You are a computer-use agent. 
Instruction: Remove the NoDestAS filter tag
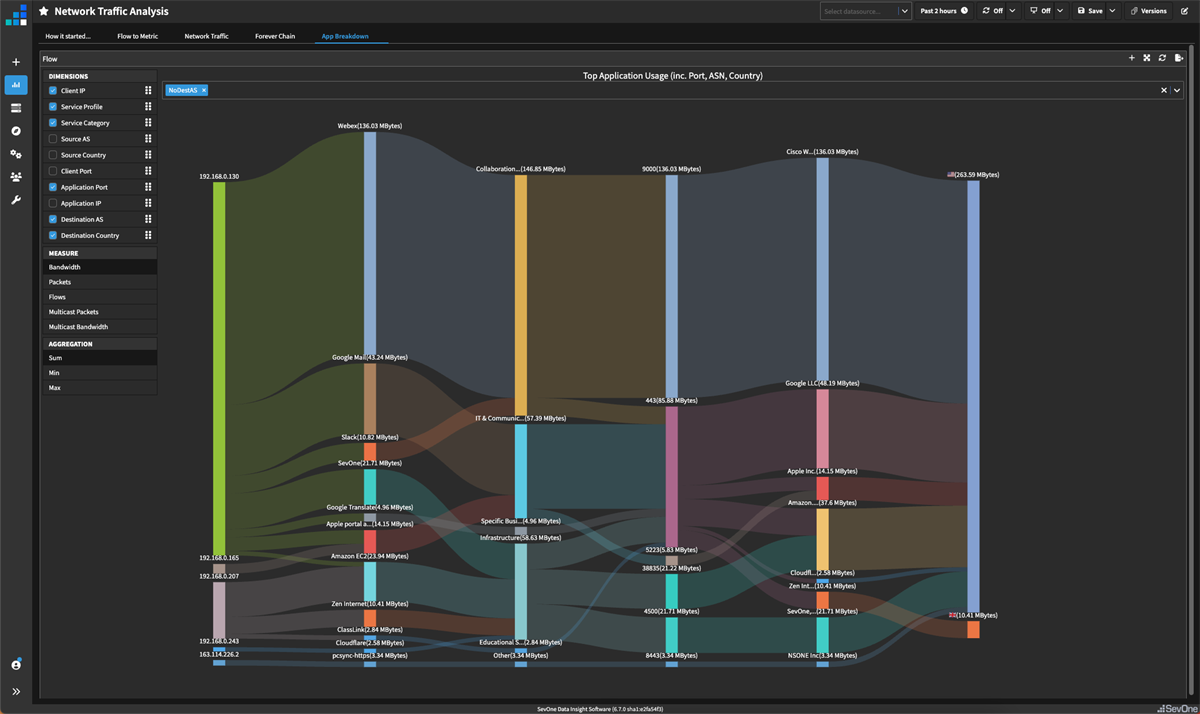[204, 90]
